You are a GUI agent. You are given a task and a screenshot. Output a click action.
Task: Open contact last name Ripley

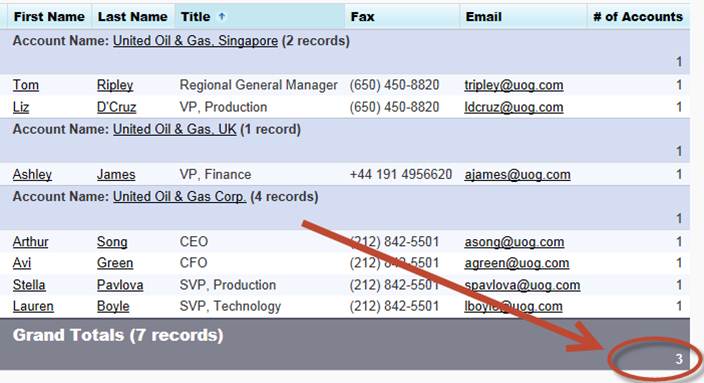tap(115, 85)
